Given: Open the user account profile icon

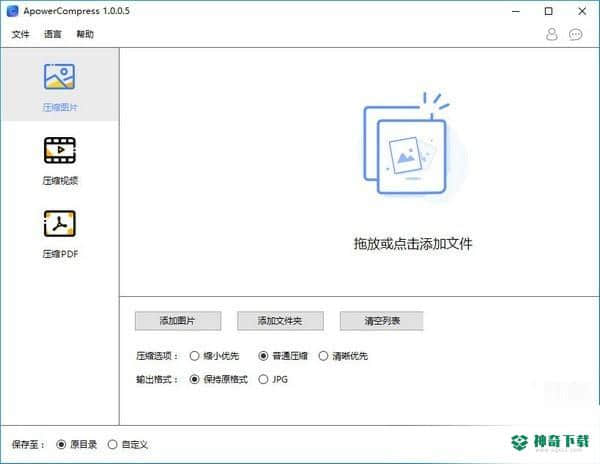Looking at the screenshot, I should 551,34.
